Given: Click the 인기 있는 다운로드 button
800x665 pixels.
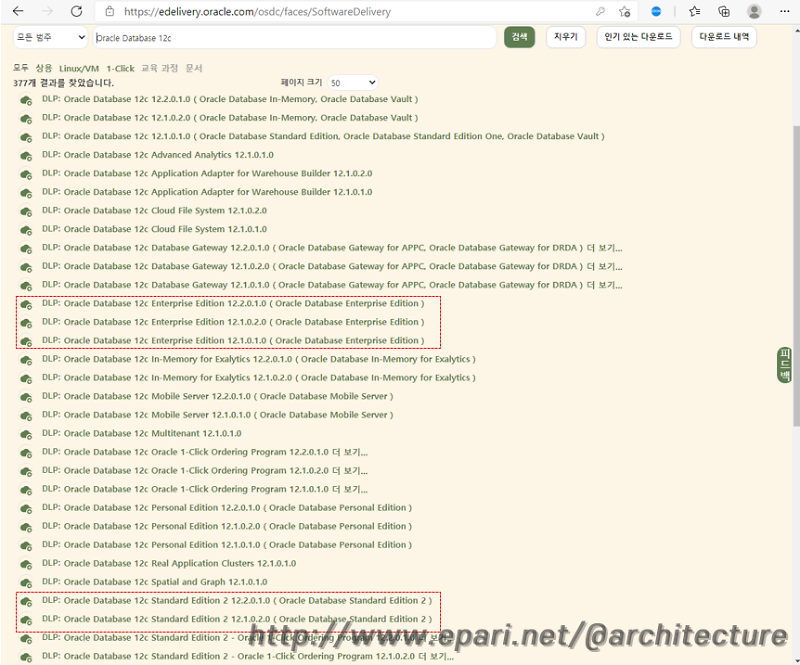Looking at the screenshot, I should (x=638, y=37).
